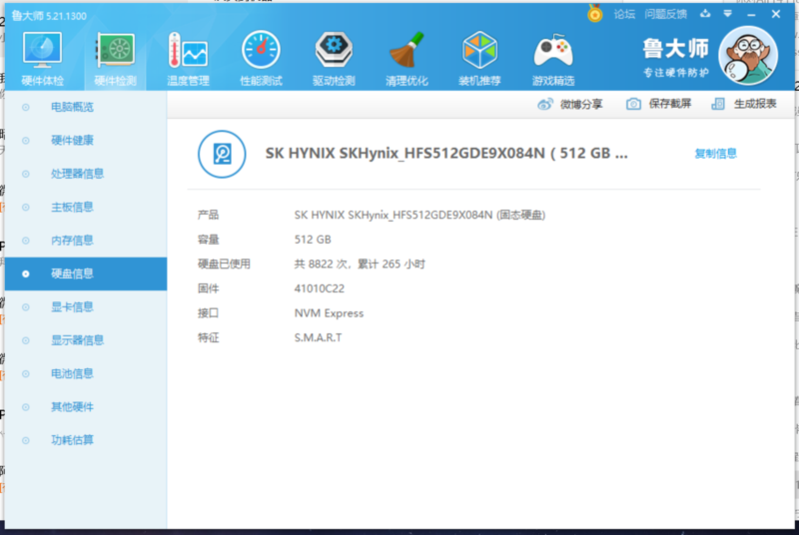Viewport: 799px width, 535px height.
Task: Open the 性能测试 gauge icon
Action: pos(260,56)
